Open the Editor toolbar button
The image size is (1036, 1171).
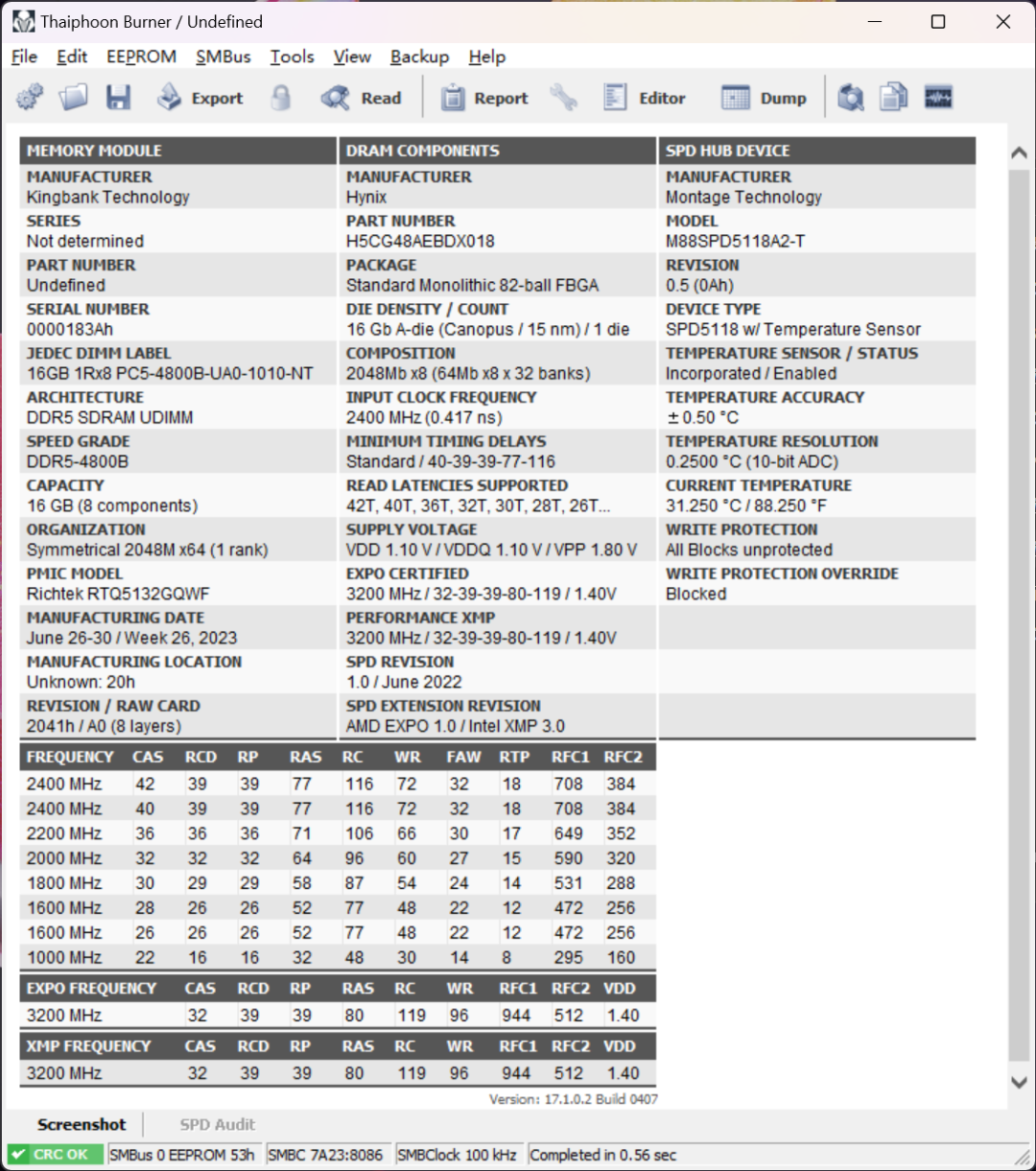(644, 98)
